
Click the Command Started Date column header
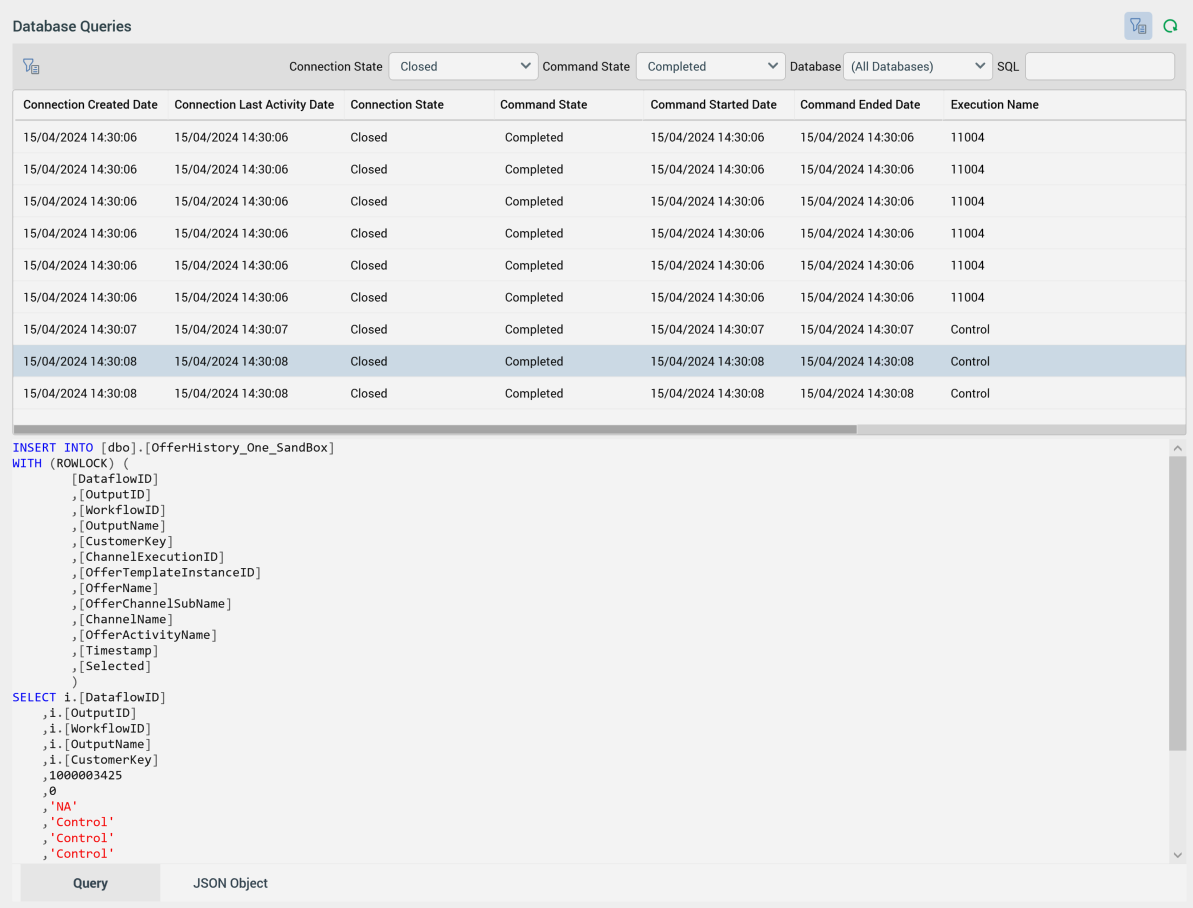713,105
